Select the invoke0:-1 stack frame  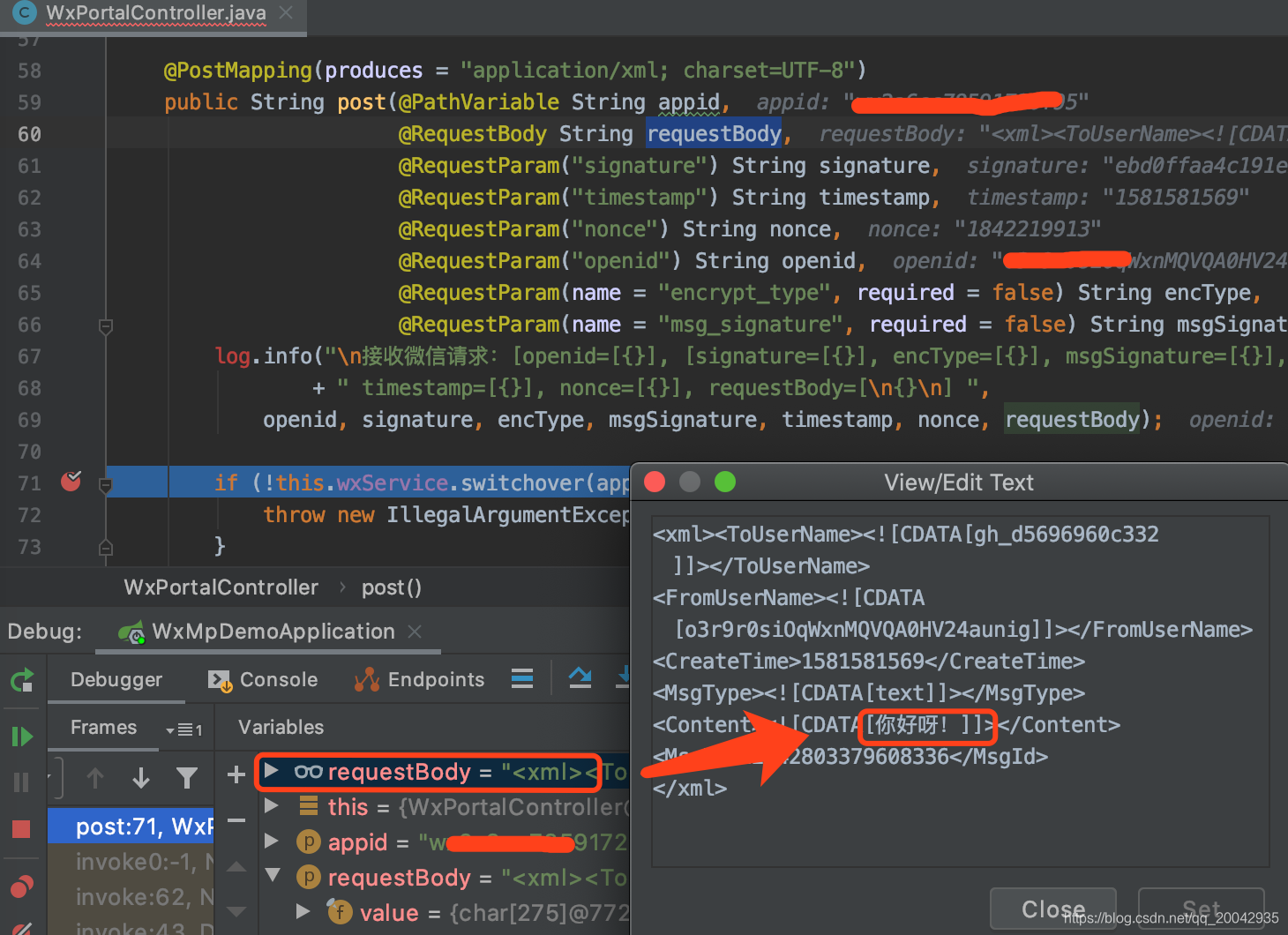coord(131,861)
